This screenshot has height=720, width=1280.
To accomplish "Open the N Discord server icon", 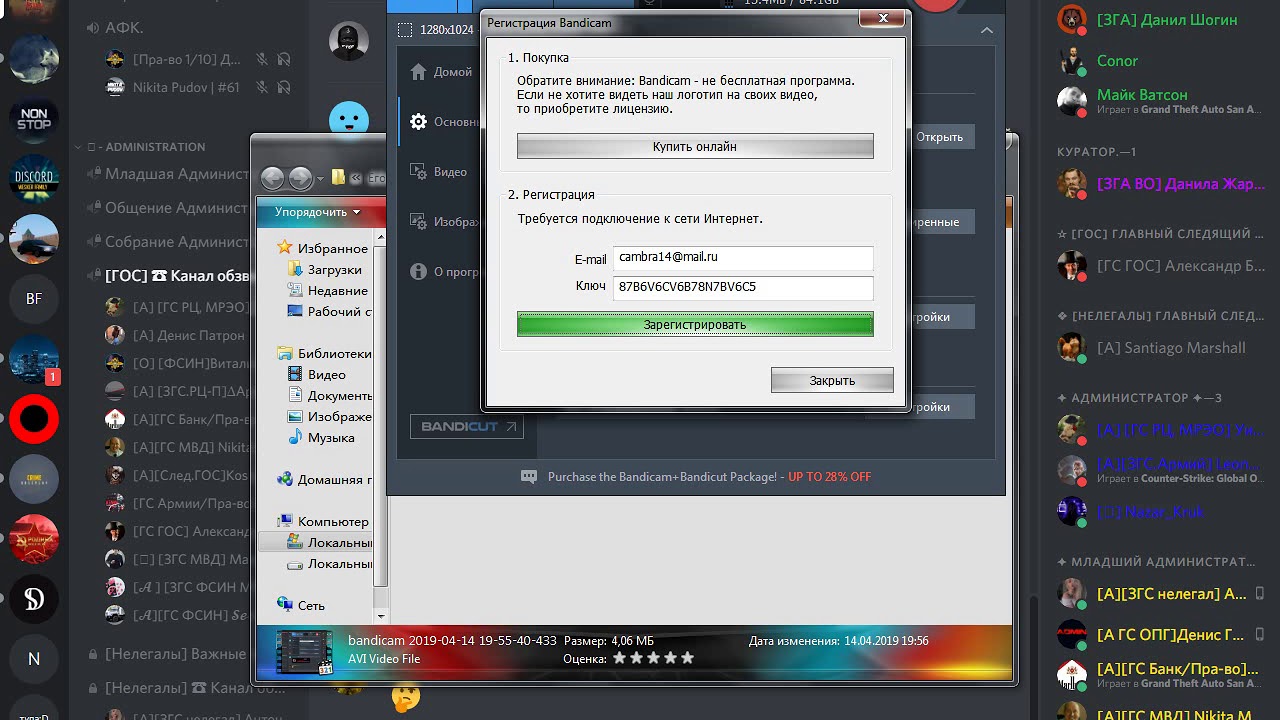I will (x=34, y=659).
